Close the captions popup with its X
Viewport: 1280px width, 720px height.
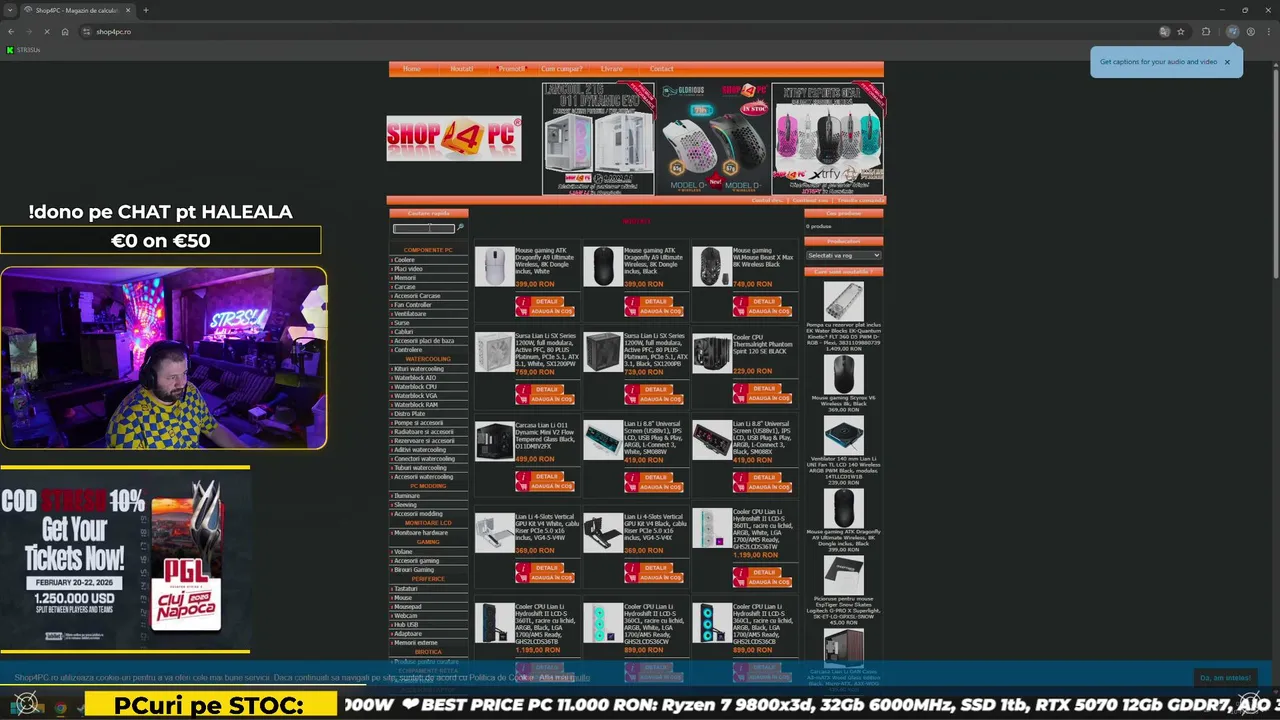1227,62
